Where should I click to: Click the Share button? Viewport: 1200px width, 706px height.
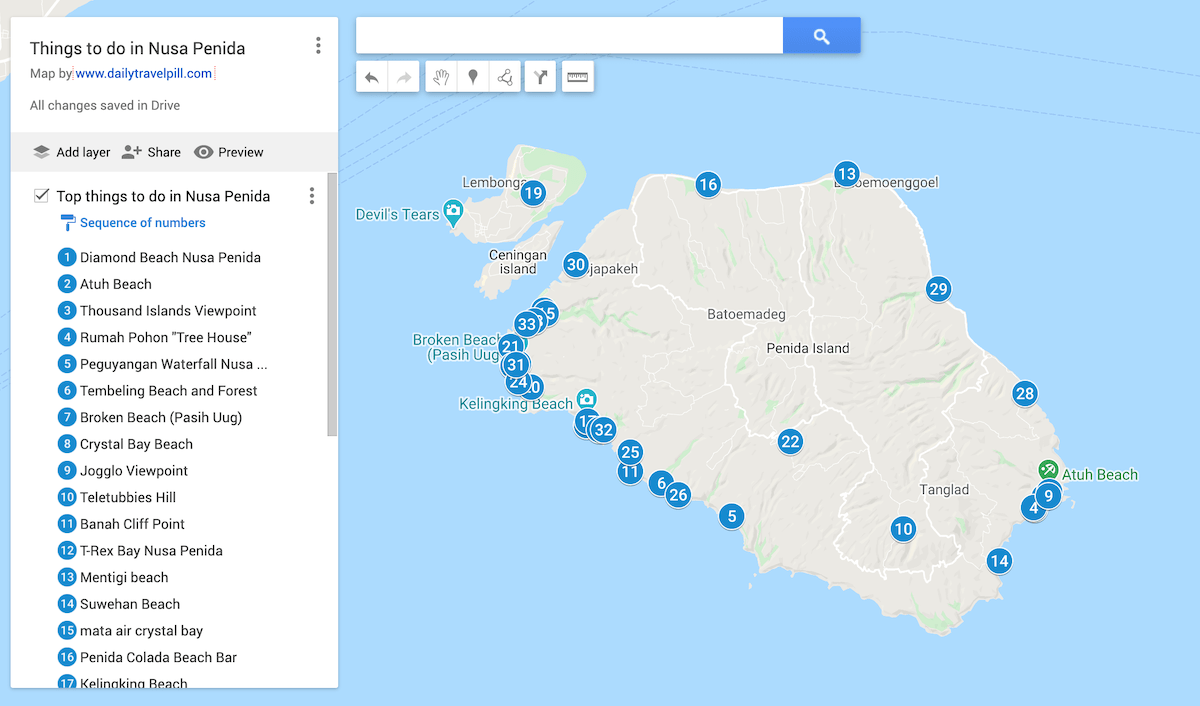[151, 152]
